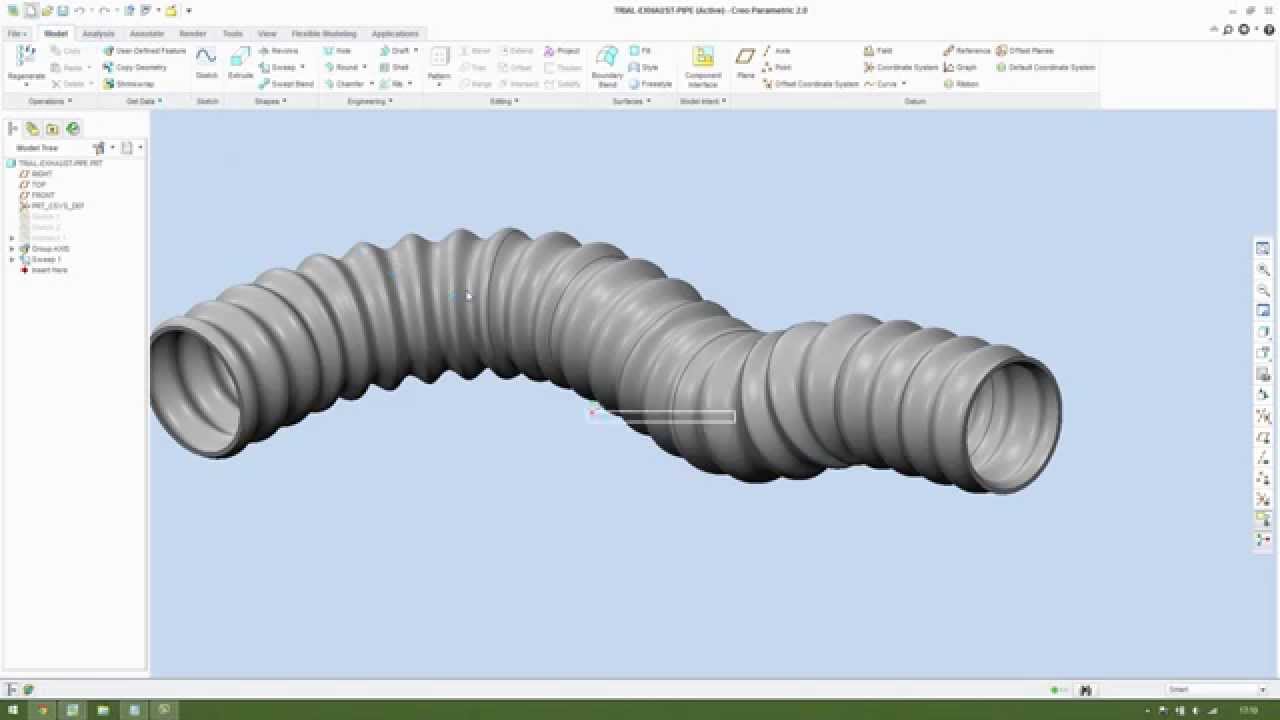Click the Offset Planes tool
Image resolution: width=1280 pixels, height=720 pixels.
click(x=1025, y=51)
